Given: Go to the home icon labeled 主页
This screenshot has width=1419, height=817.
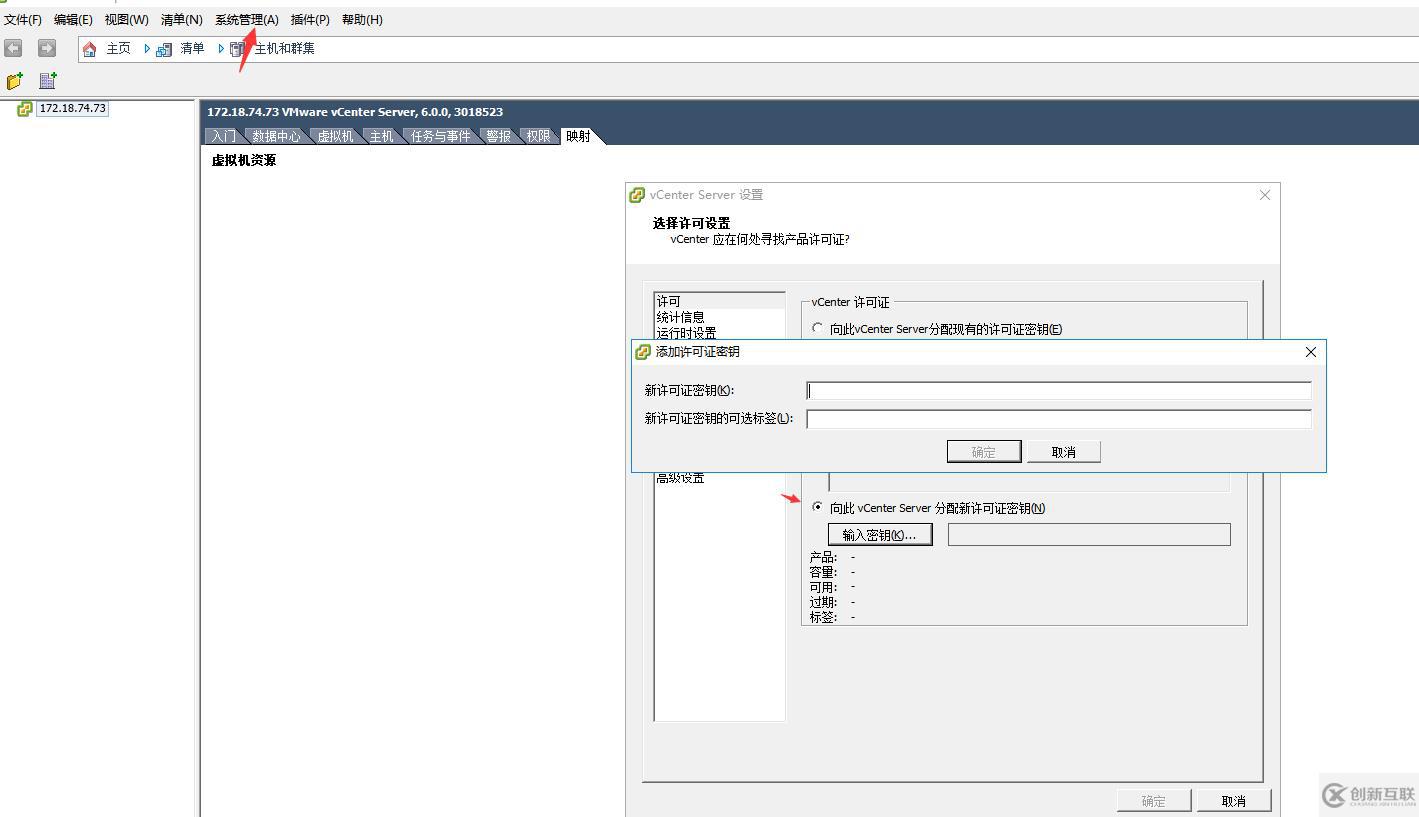Looking at the screenshot, I should [x=90, y=49].
